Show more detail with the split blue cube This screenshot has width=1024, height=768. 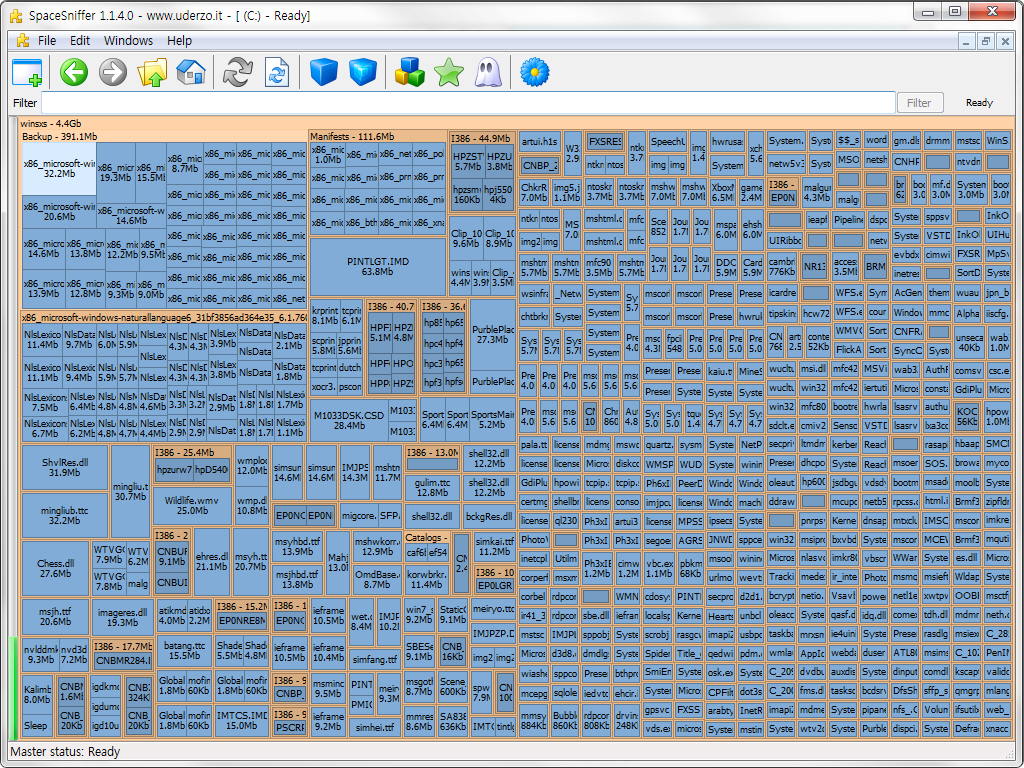tap(362, 72)
